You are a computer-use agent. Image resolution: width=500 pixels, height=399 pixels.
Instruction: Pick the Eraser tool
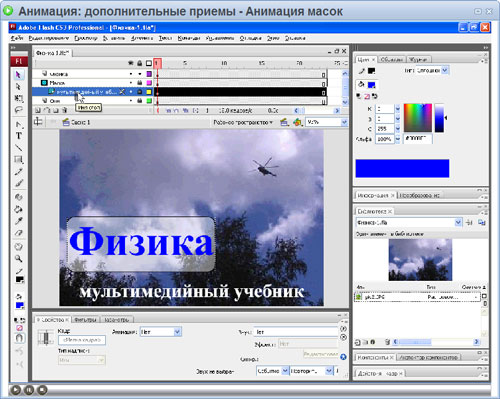click(x=18, y=233)
